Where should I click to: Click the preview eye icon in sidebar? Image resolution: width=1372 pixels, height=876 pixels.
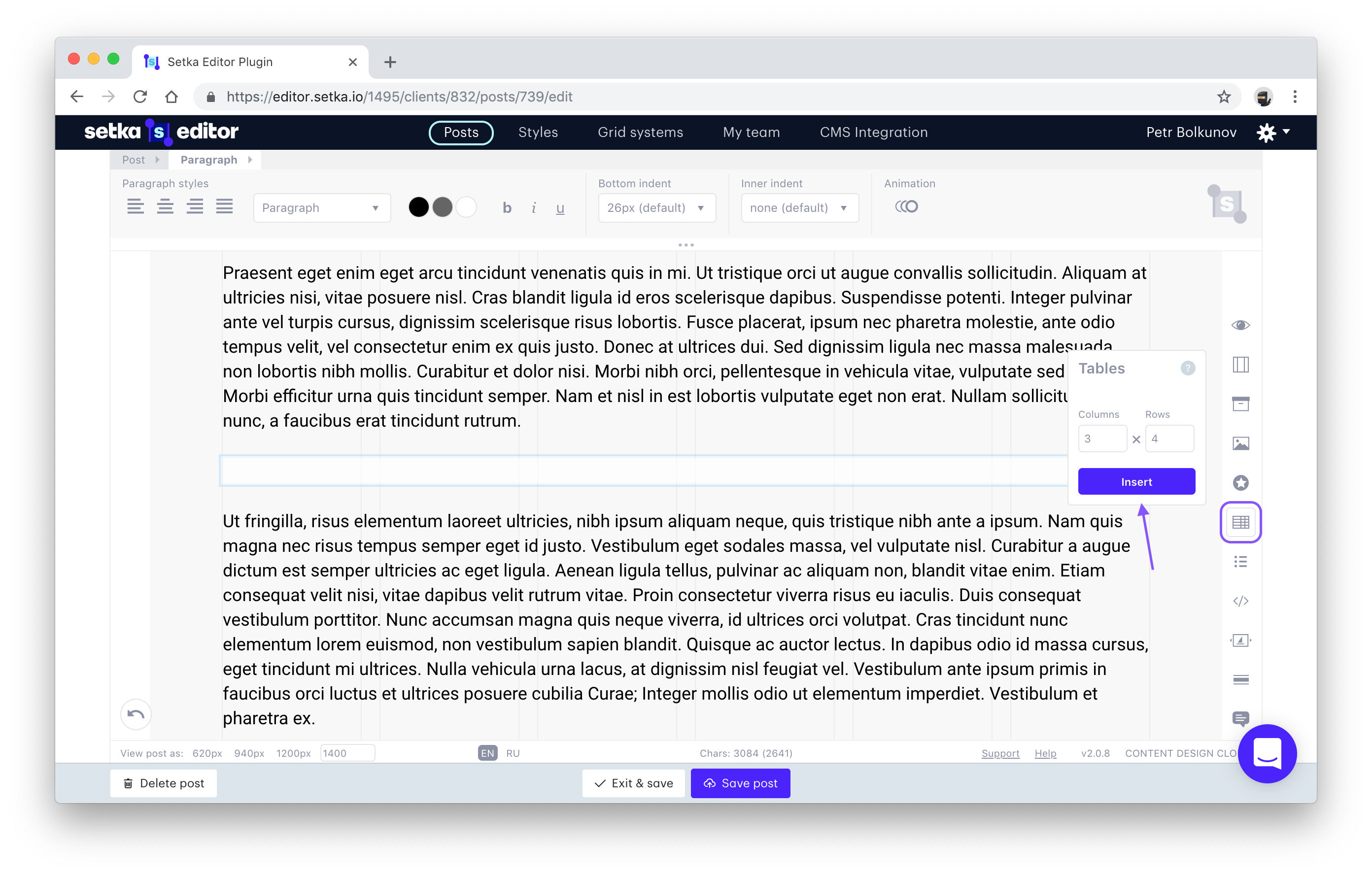1240,325
